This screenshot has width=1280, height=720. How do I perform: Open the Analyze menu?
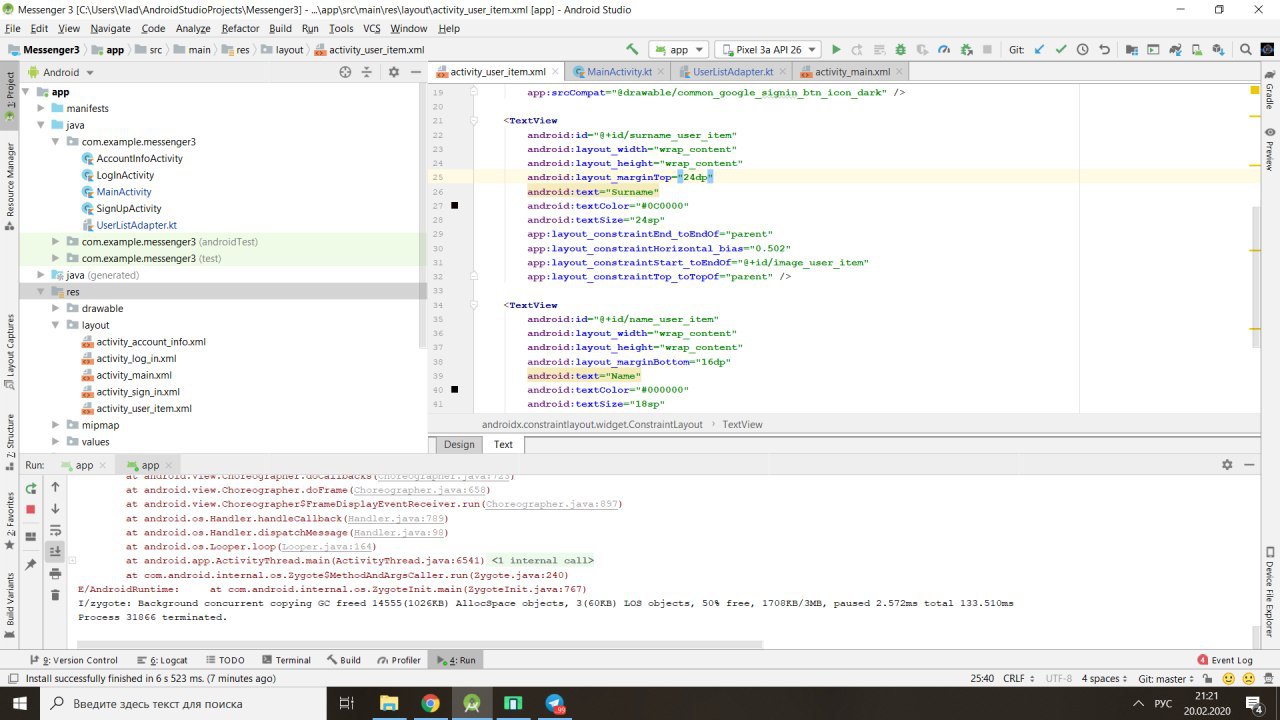(193, 29)
